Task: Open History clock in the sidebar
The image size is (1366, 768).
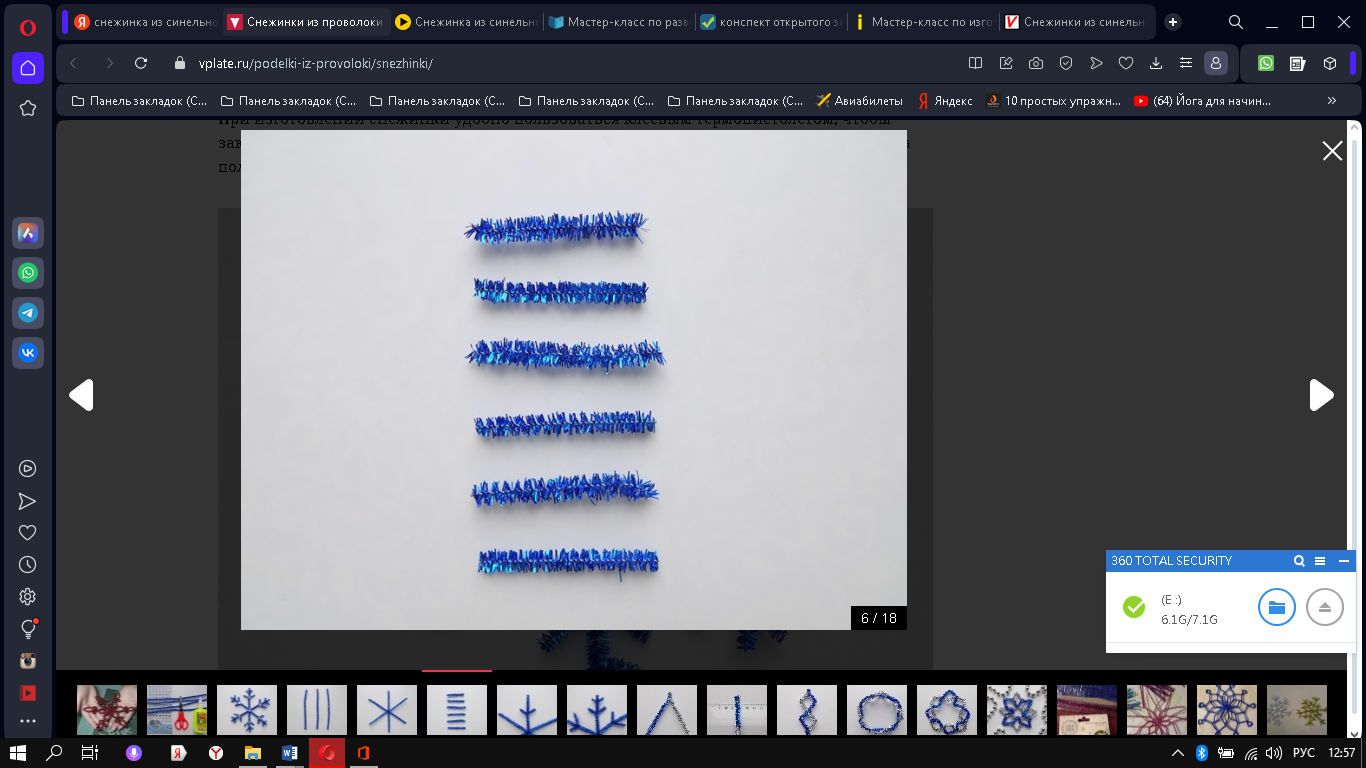Action: coord(28,565)
